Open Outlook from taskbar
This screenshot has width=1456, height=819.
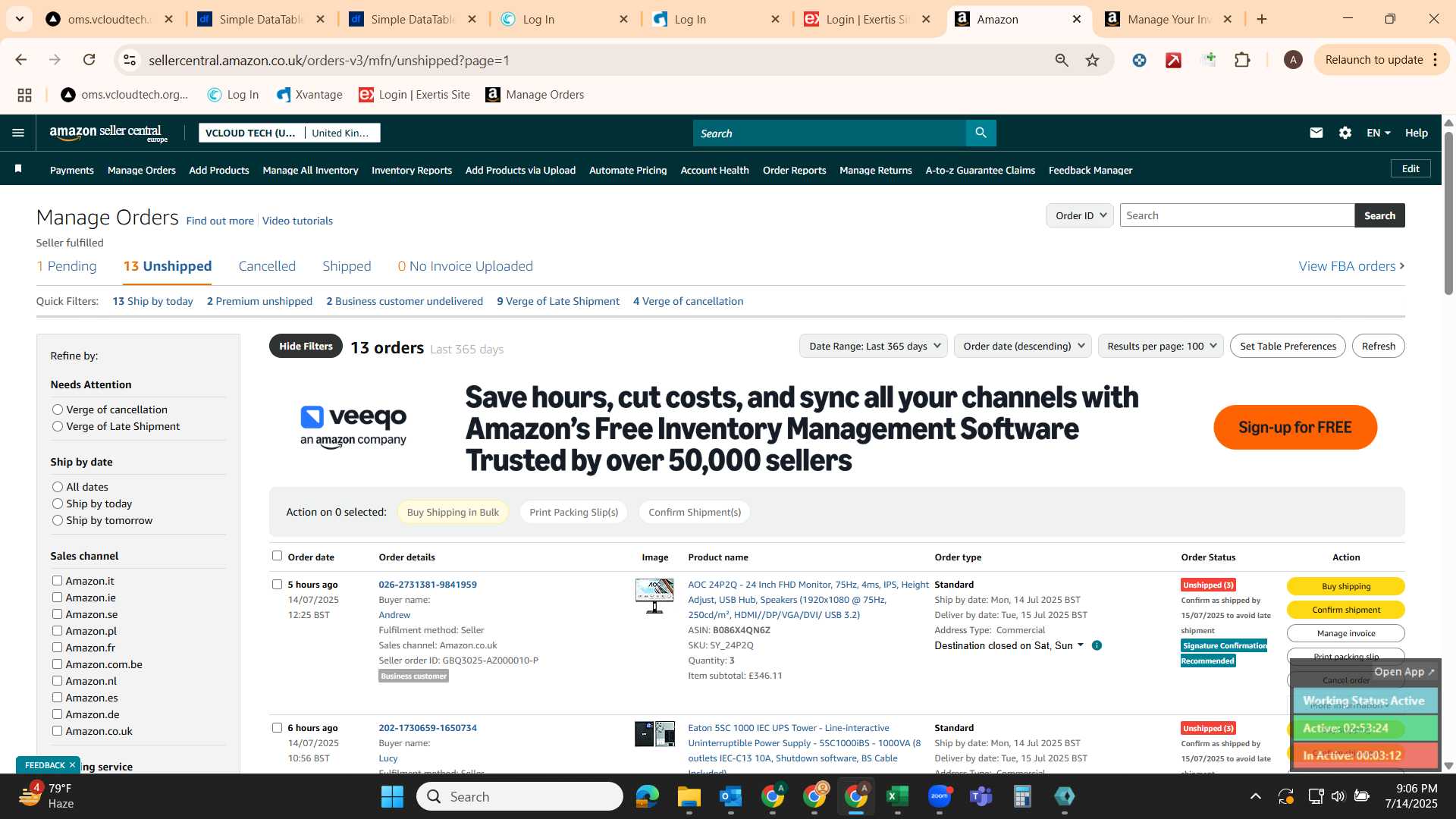coord(730,796)
